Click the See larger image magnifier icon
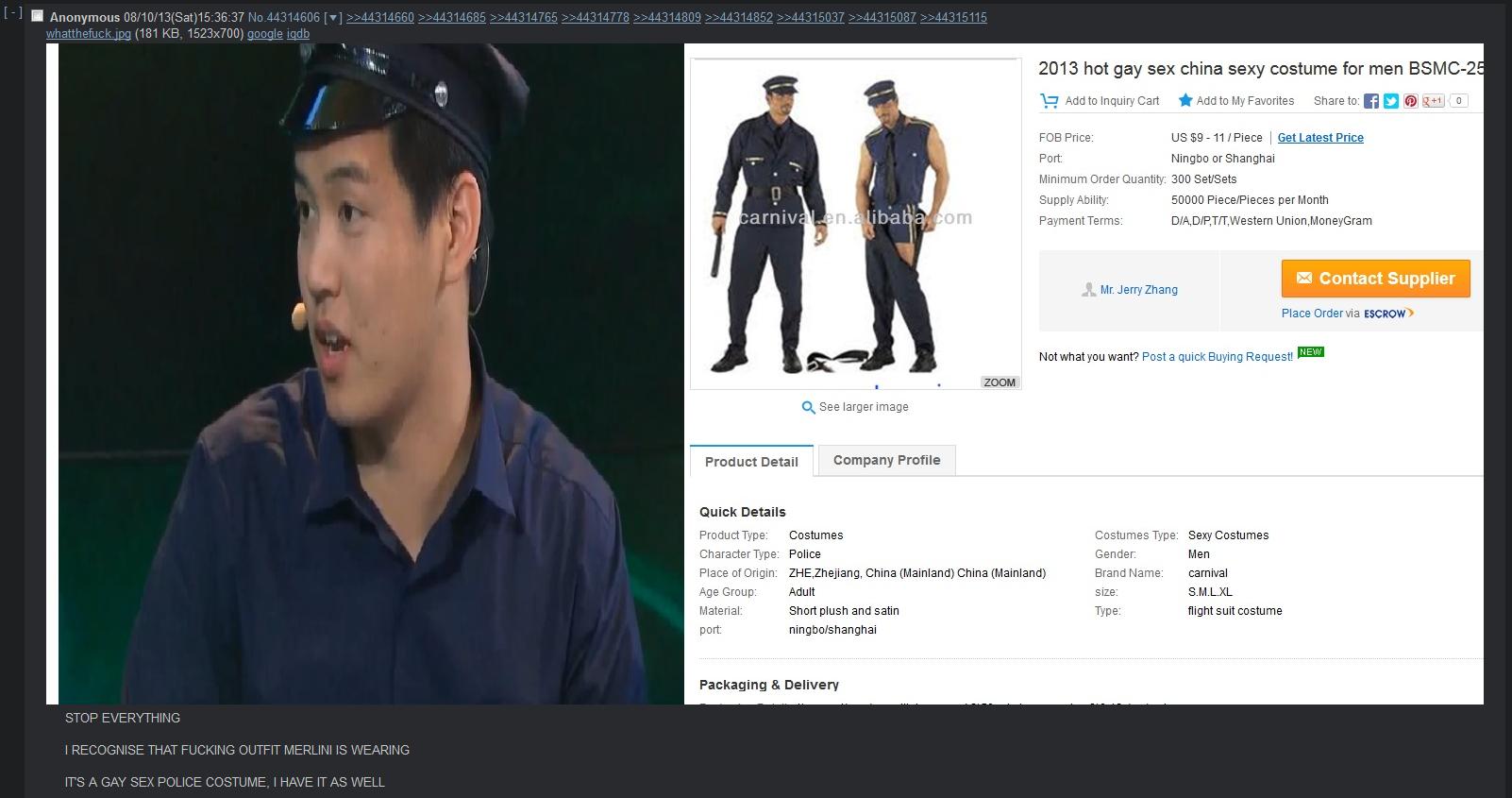The width and height of the screenshot is (1512, 798). [808, 408]
